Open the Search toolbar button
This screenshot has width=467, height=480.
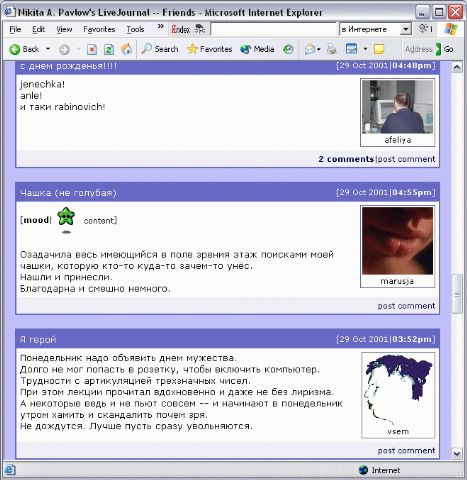(x=160, y=49)
